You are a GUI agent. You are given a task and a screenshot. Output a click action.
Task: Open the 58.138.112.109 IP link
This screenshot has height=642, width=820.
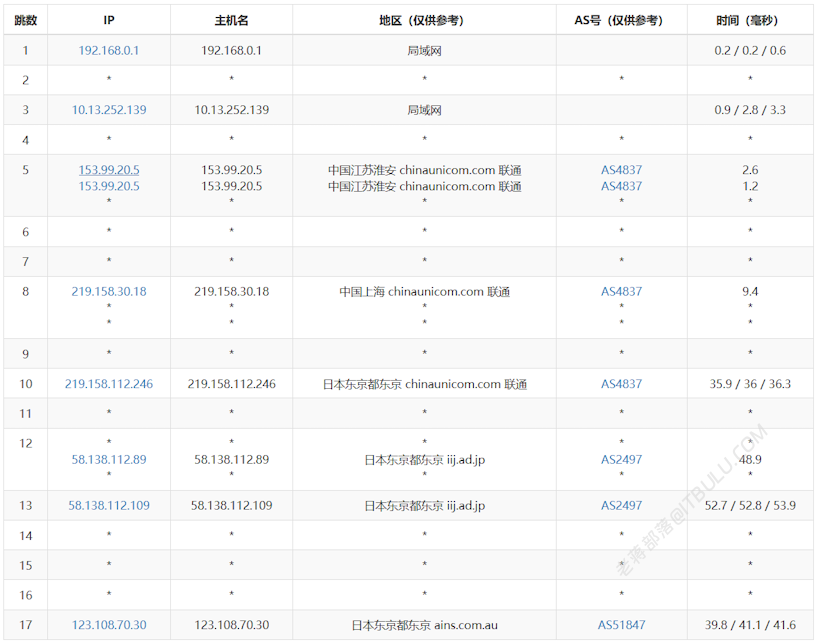(x=109, y=506)
